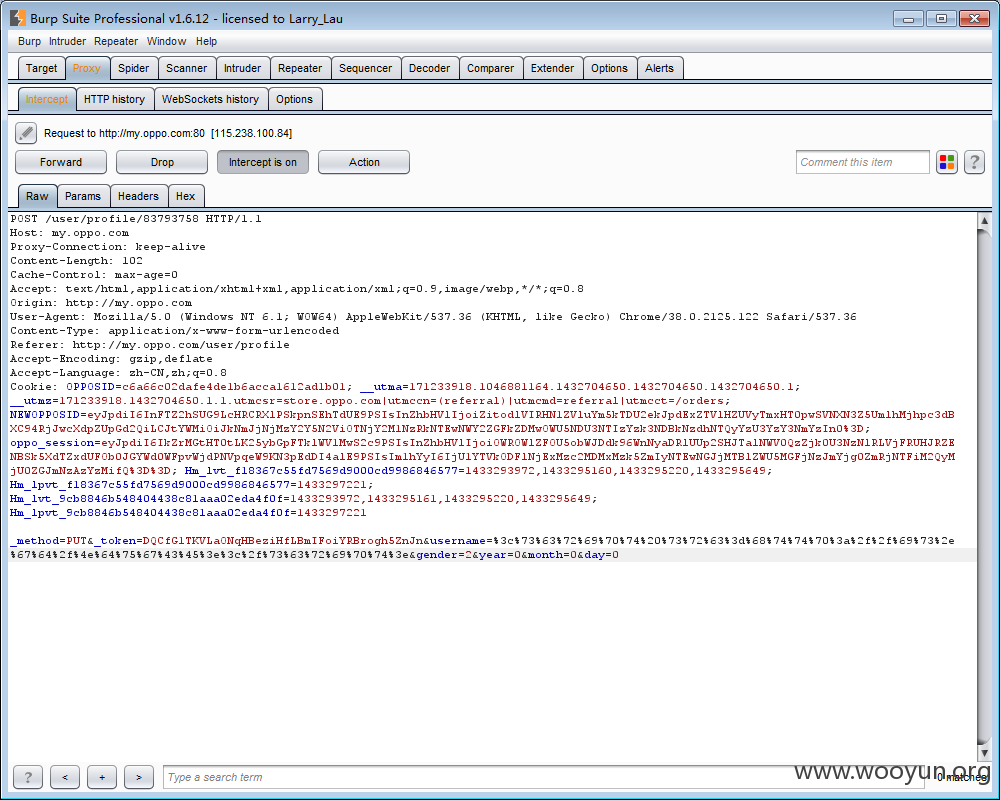
Task: Open the highlight color picker icon
Action: click(947, 162)
